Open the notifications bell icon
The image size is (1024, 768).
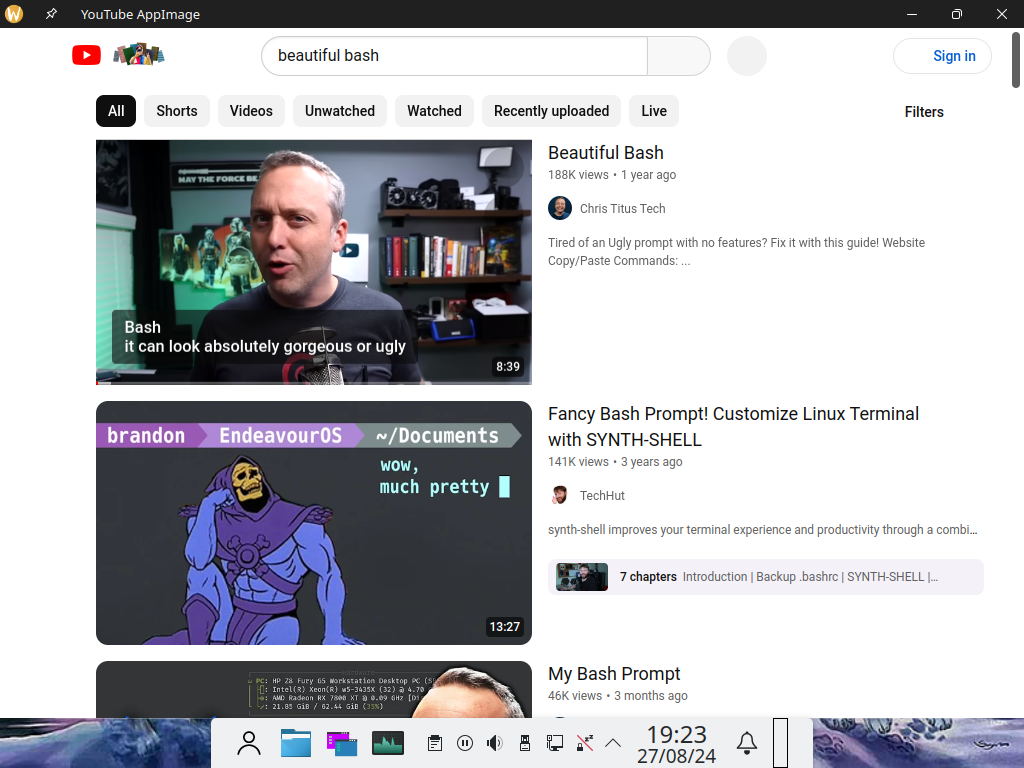[747, 743]
